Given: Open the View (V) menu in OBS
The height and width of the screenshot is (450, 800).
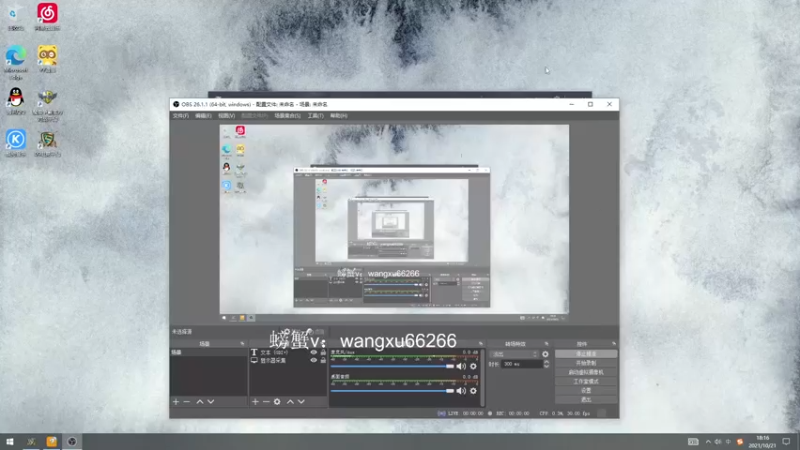Looking at the screenshot, I should (227, 116).
